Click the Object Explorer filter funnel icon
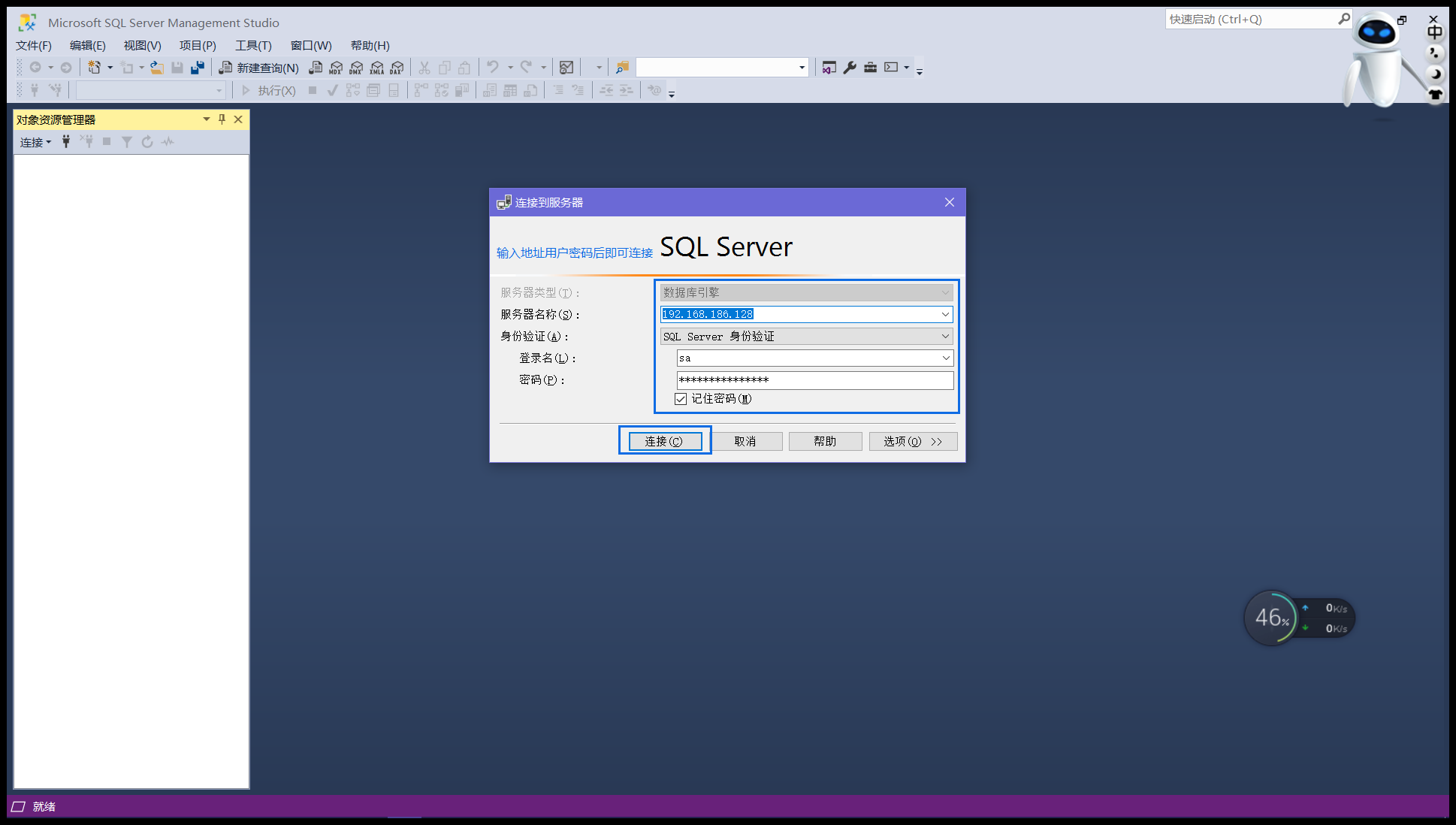The width and height of the screenshot is (1456, 825). tap(127, 141)
